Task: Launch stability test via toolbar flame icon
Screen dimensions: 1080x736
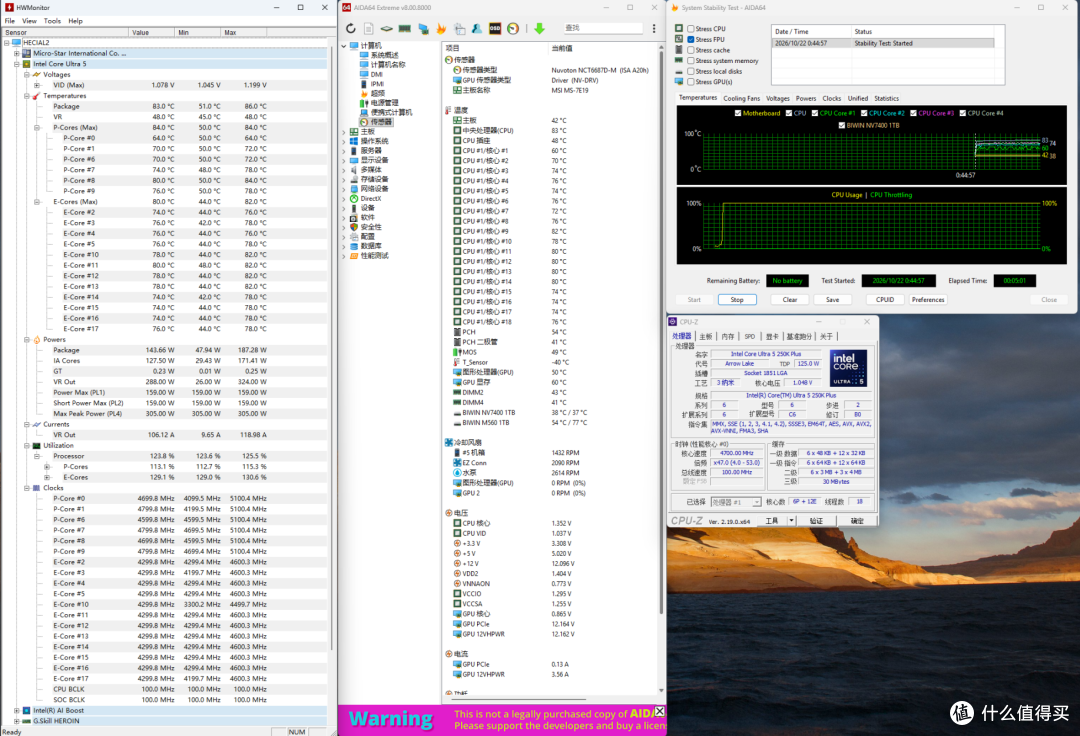Action: (x=441, y=28)
